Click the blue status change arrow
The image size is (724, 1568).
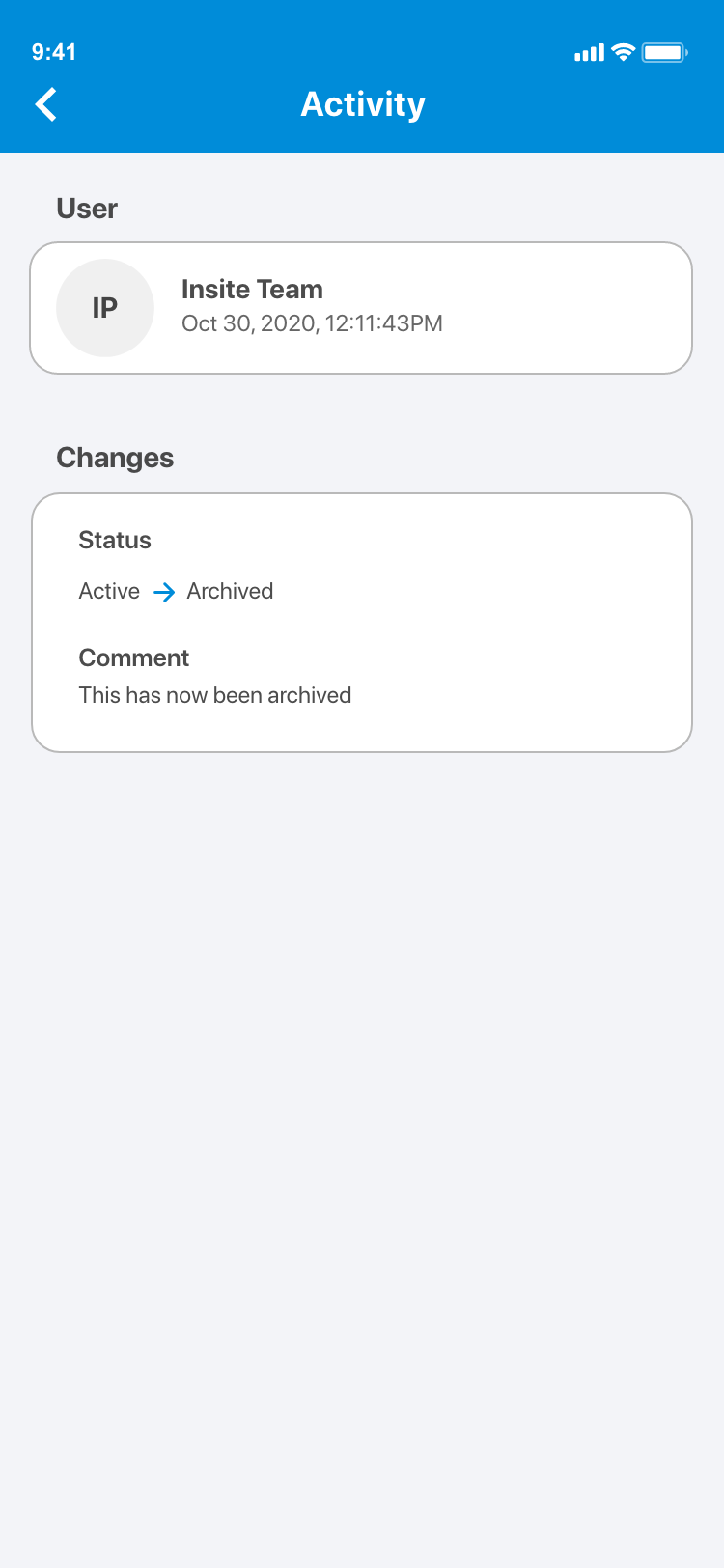click(x=164, y=592)
